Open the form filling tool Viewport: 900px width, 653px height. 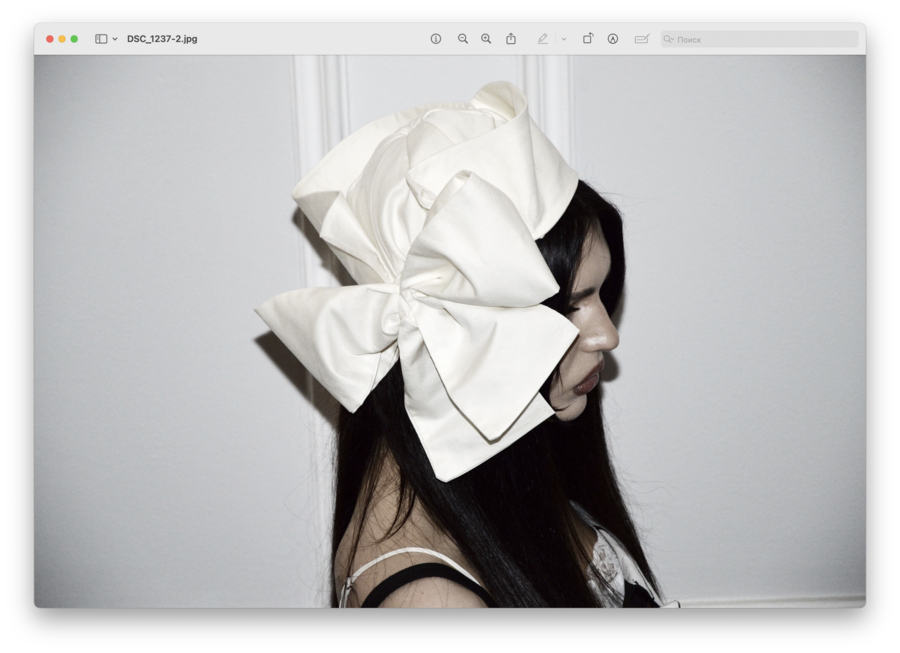(642, 39)
